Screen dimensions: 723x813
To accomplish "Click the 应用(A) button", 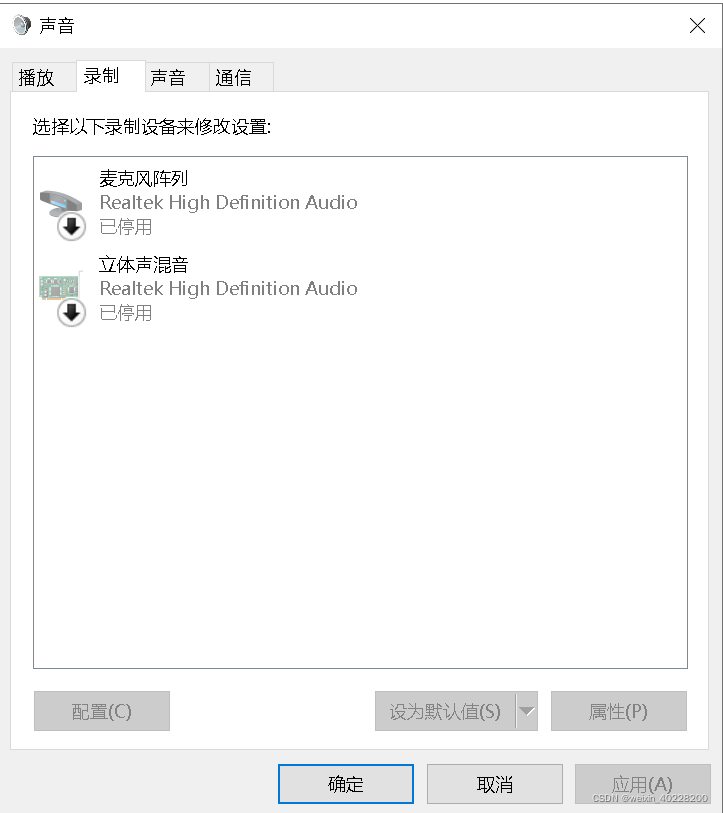I will 642,783.
